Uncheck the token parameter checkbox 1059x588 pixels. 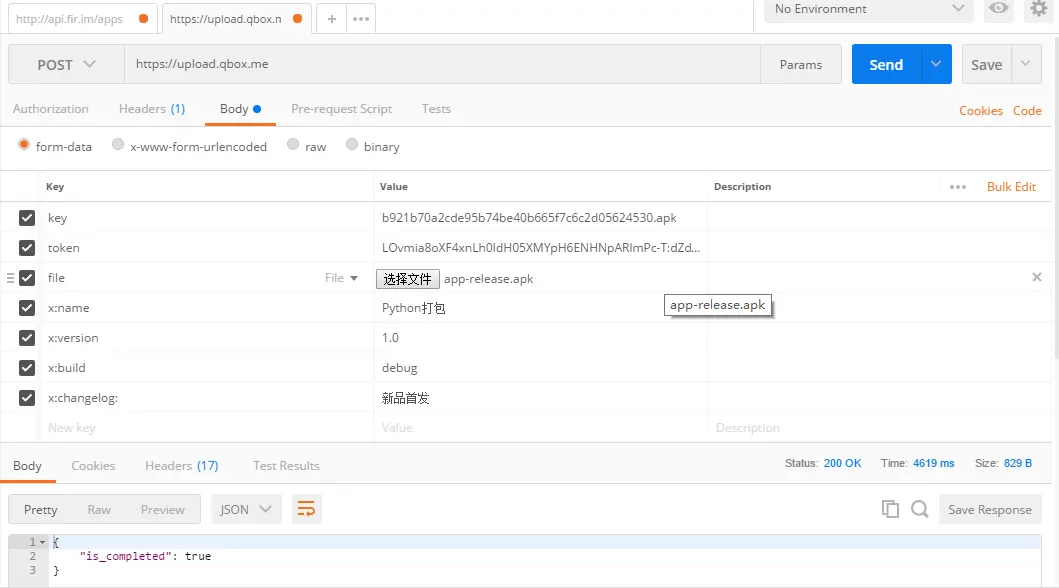27,248
